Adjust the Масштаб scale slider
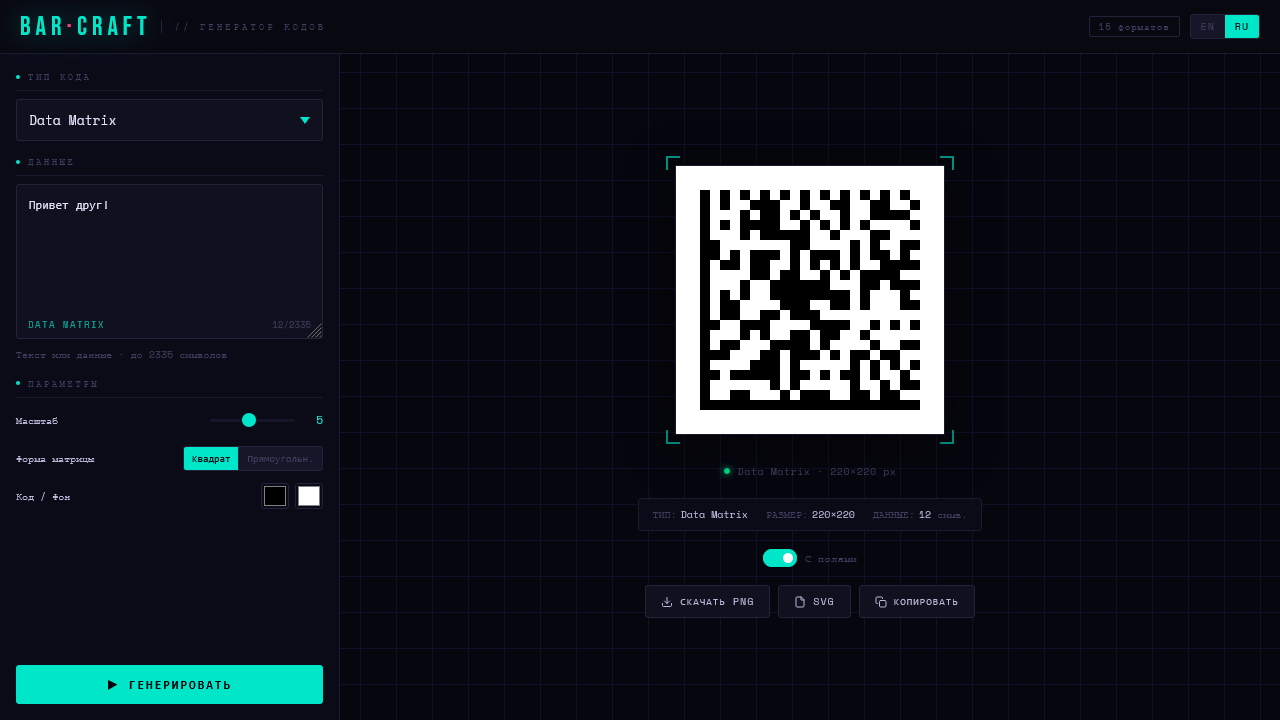 252,420
